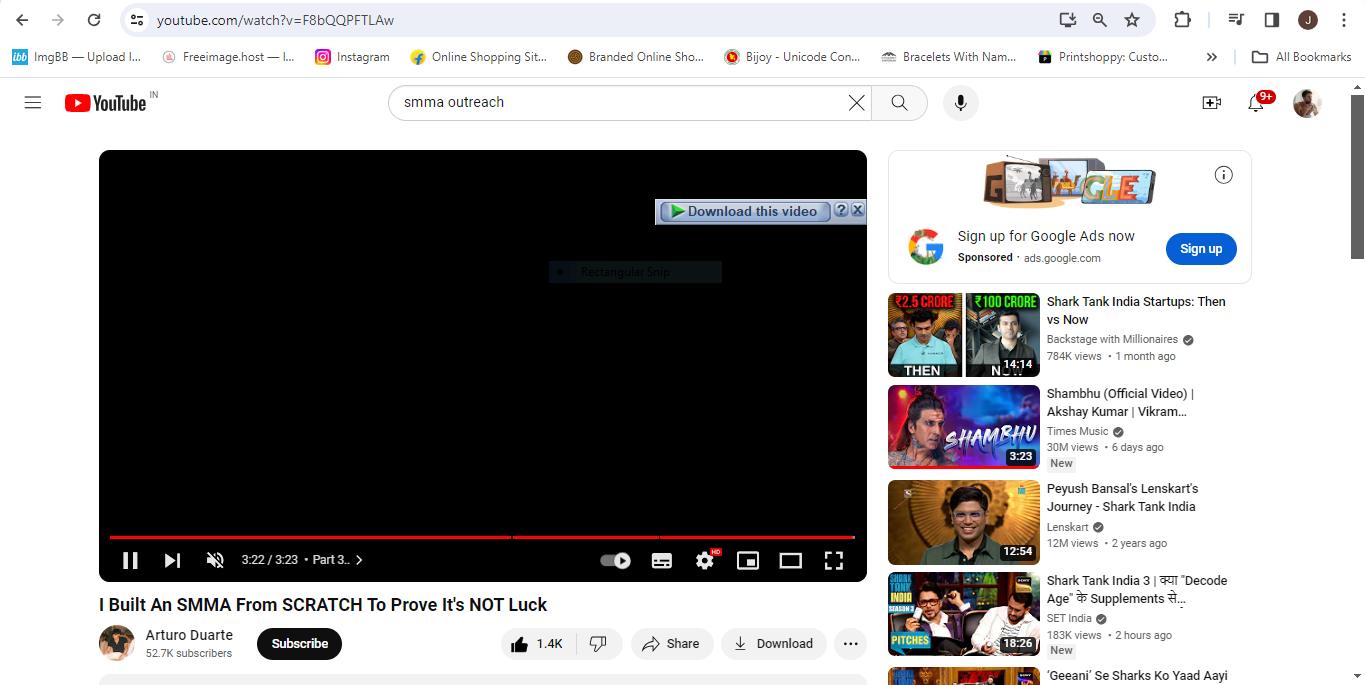The height and width of the screenshot is (685, 1365).
Task: Unmute the video speaker icon
Action: click(x=215, y=560)
